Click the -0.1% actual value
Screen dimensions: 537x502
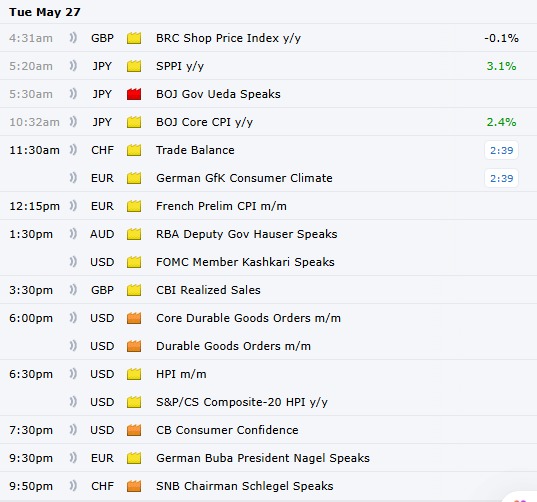[501, 38]
